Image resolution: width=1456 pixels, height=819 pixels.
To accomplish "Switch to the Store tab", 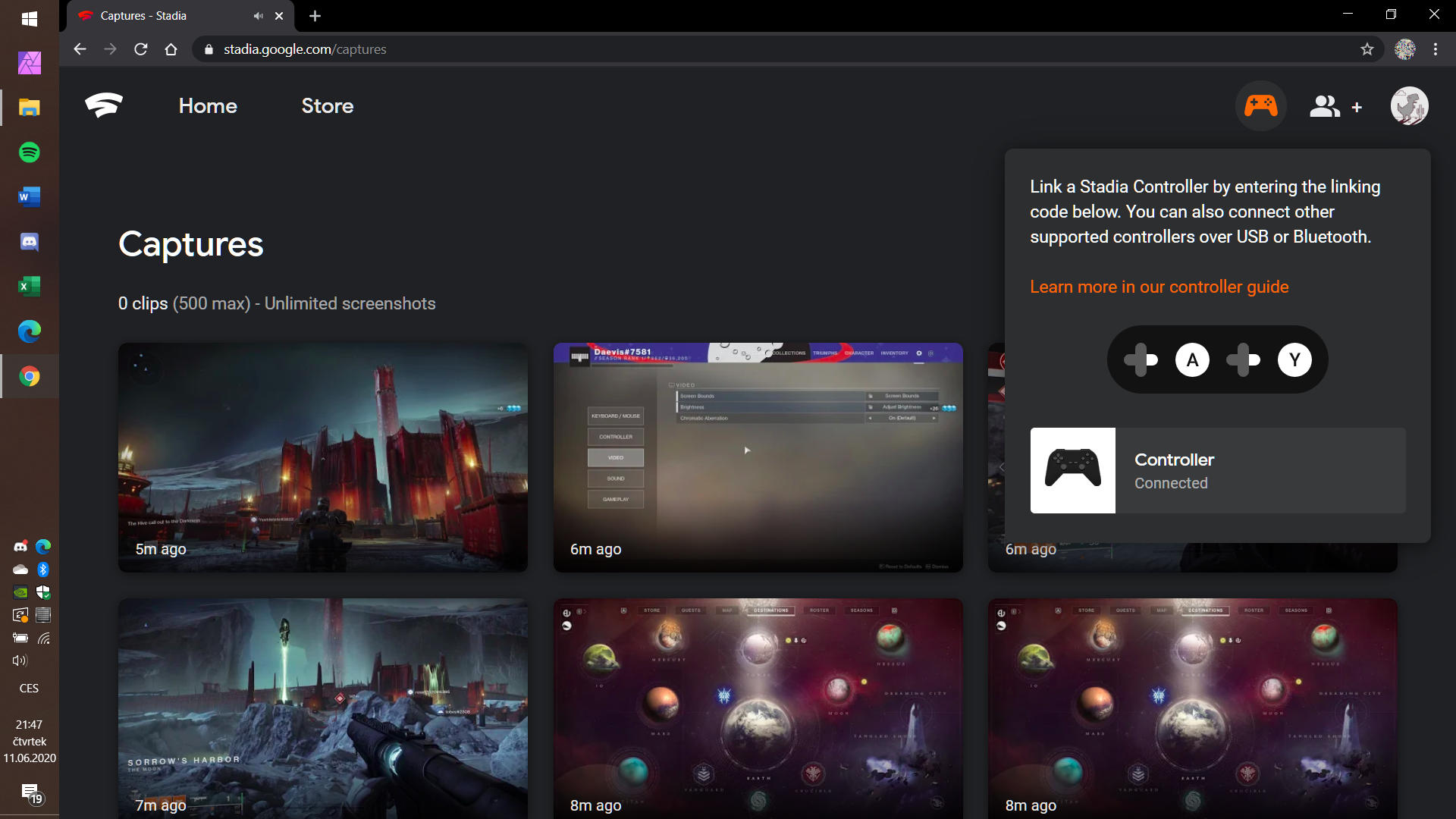I will pyautogui.click(x=327, y=106).
